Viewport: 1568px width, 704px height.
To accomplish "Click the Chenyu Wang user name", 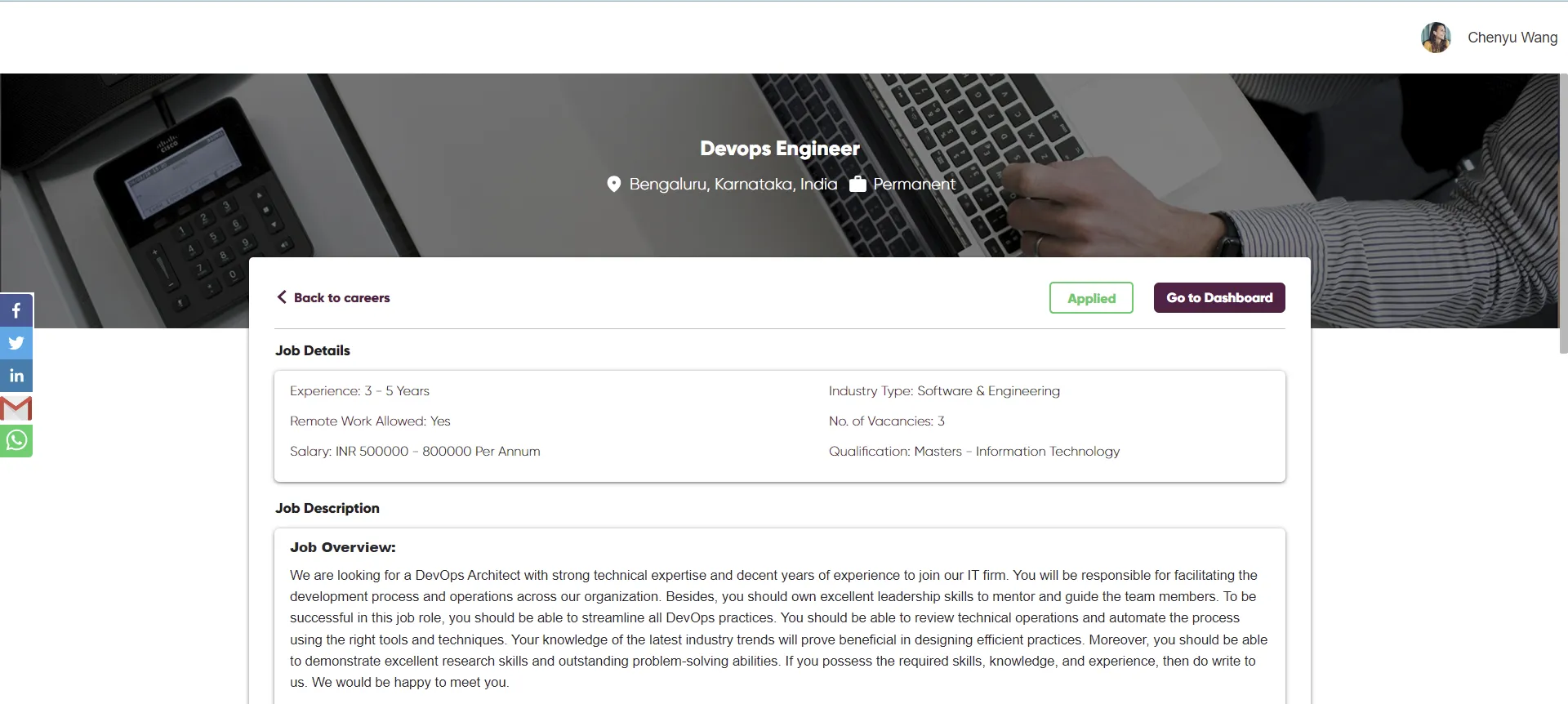I will click(1512, 38).
